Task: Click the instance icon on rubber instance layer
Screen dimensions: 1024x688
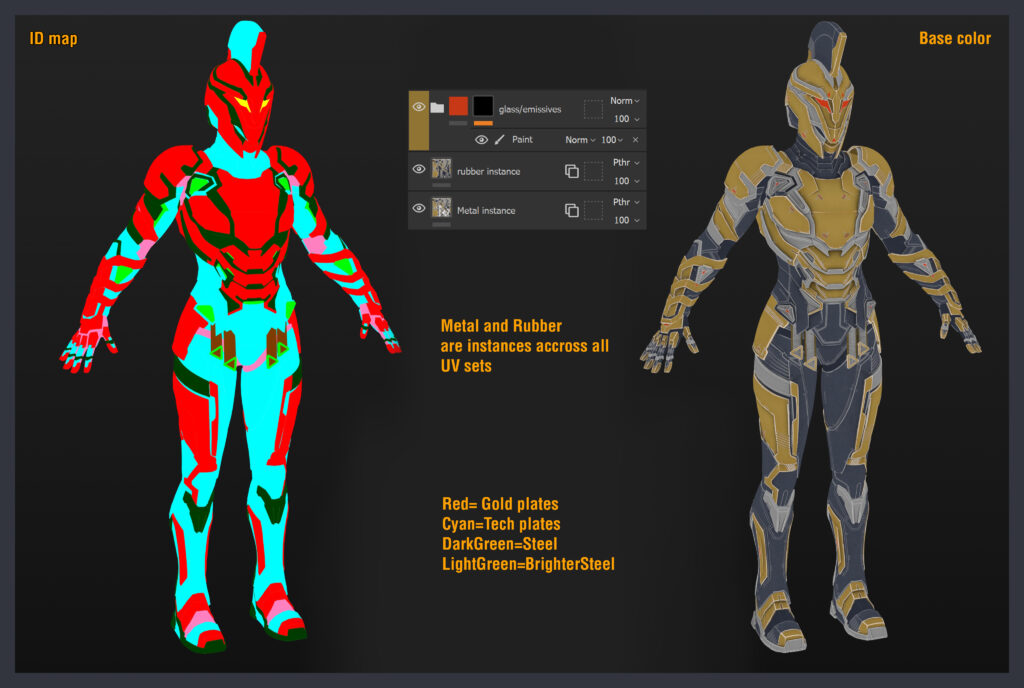Action: pos(571,171)
